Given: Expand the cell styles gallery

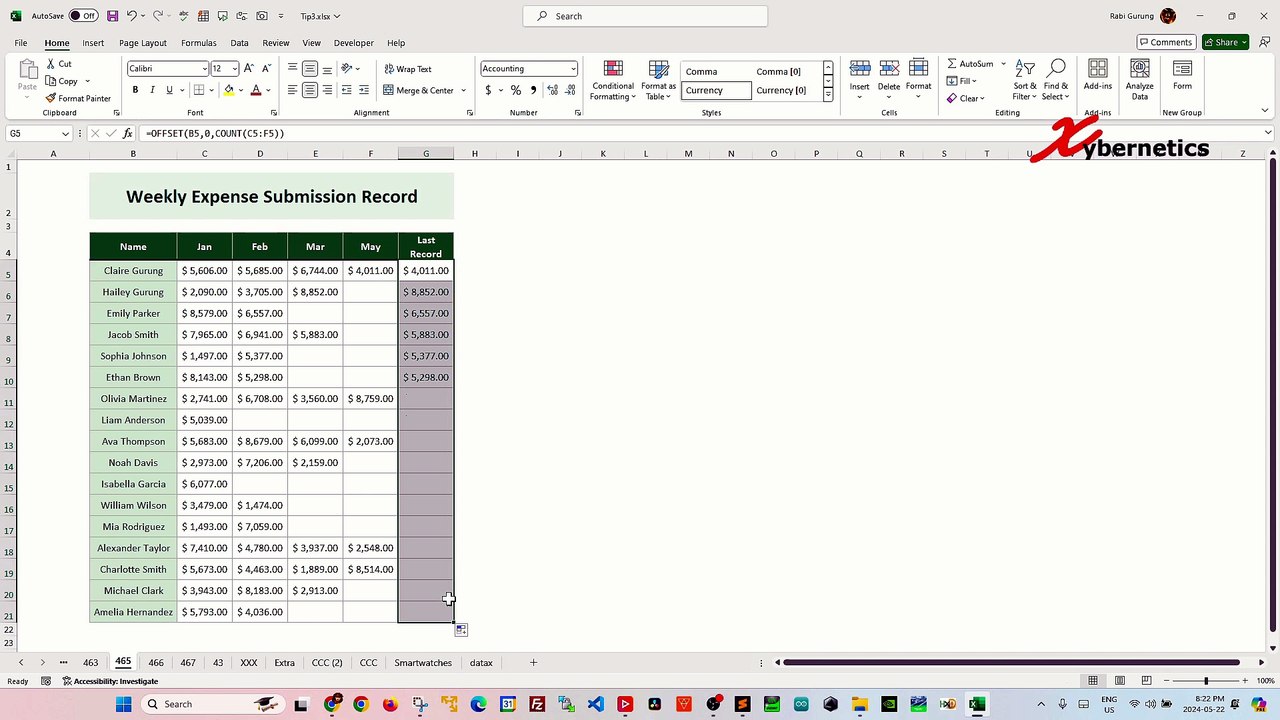Looking at the screenshot, I should [x=828, y=95].
